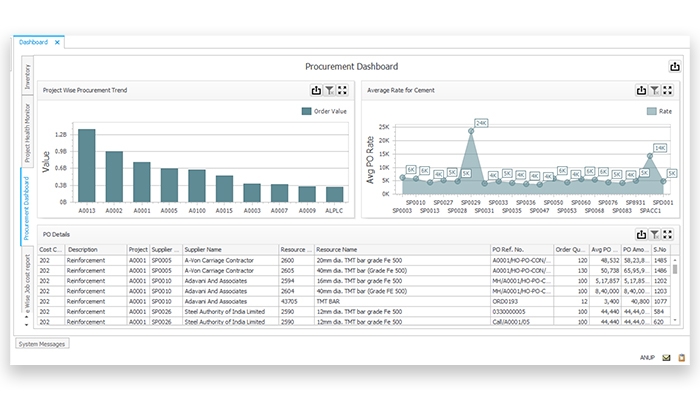Click the 24K peak data point

(x=471, y=131)
